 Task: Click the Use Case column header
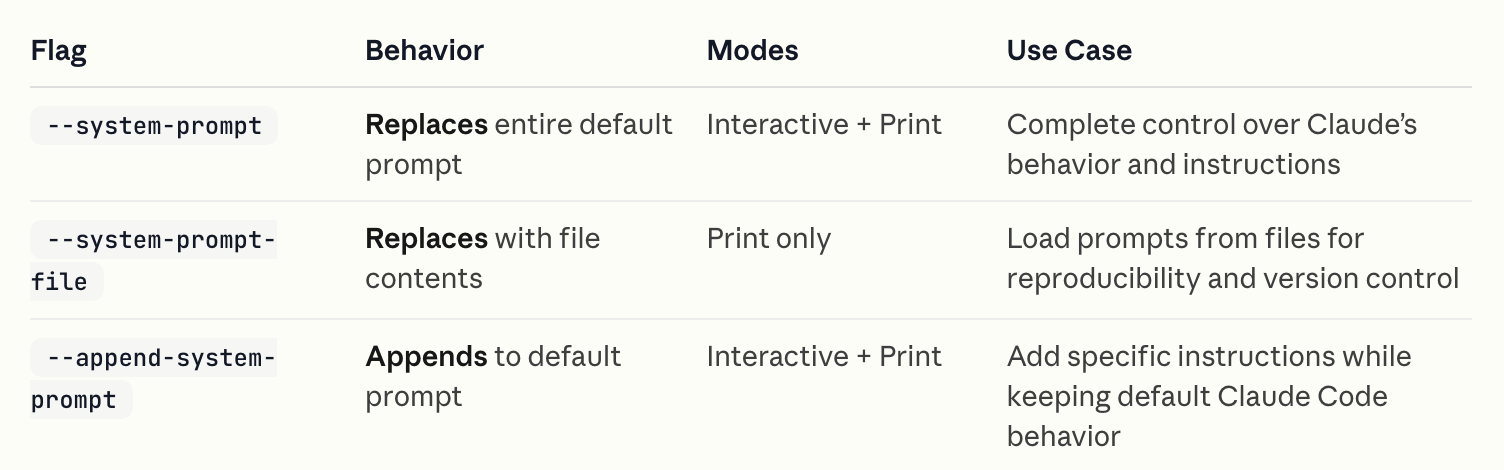click(1069, 50)
